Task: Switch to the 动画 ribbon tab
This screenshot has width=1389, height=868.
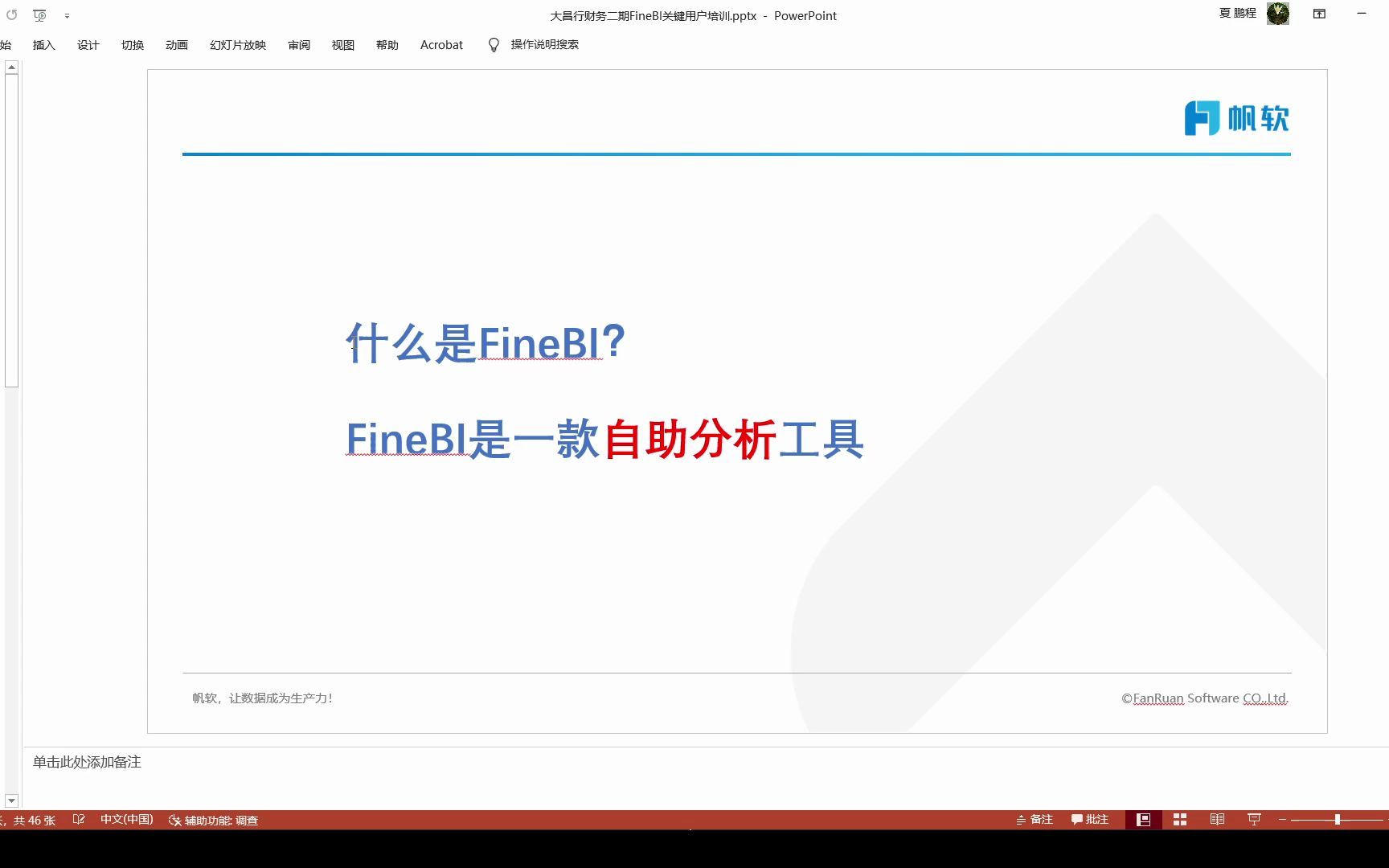Action: (x=176, y=45)
